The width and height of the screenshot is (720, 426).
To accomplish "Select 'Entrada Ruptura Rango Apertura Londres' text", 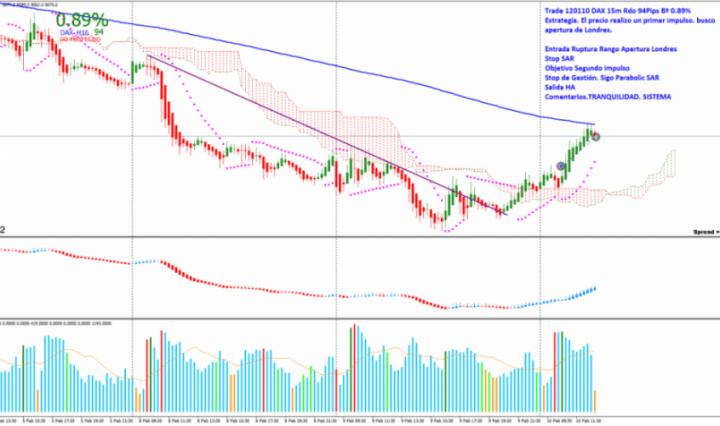I will pyautogui.click(x=610, y=49).
